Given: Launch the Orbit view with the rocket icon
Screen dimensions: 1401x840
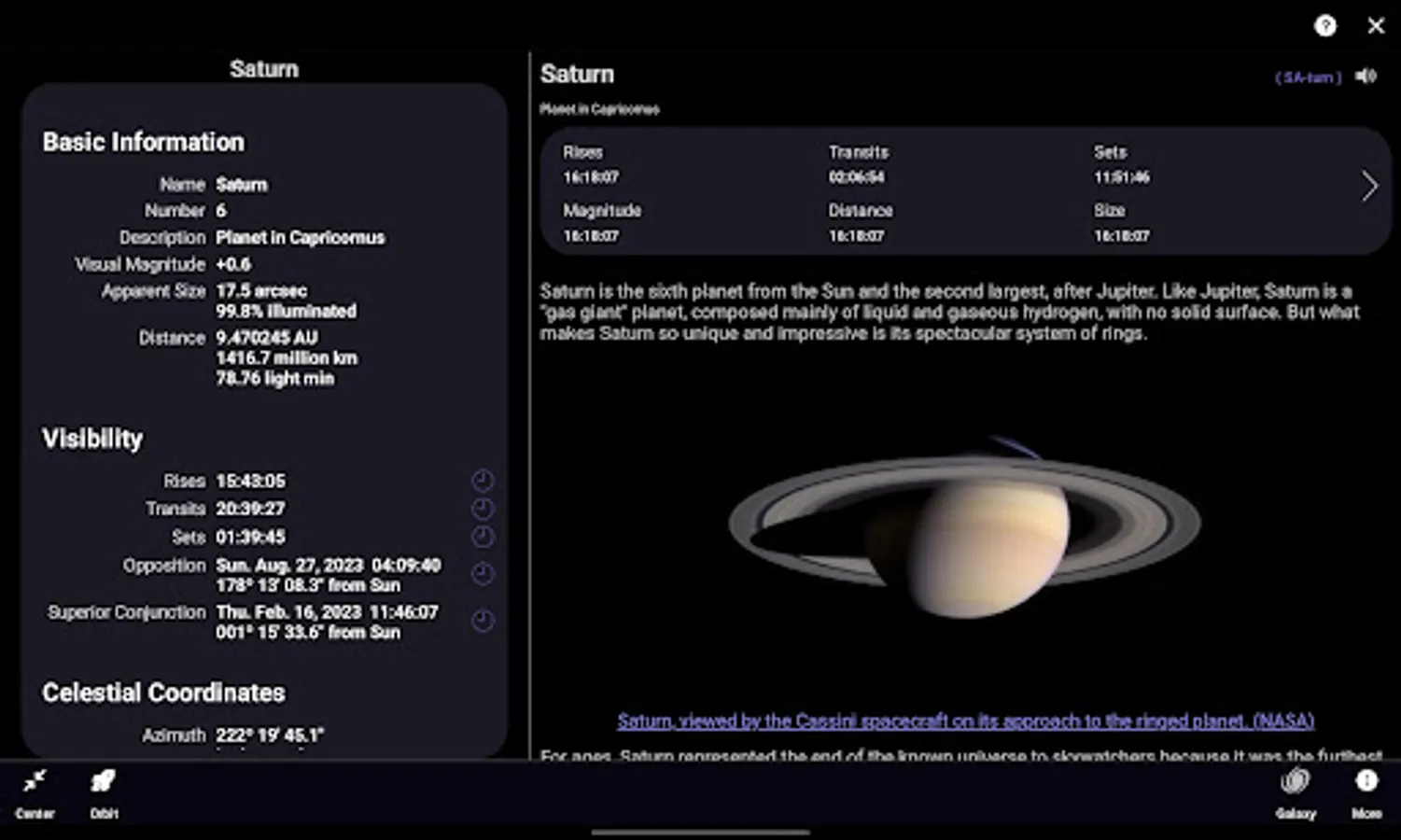Looking at the screenshot, I should click(101, 789).
